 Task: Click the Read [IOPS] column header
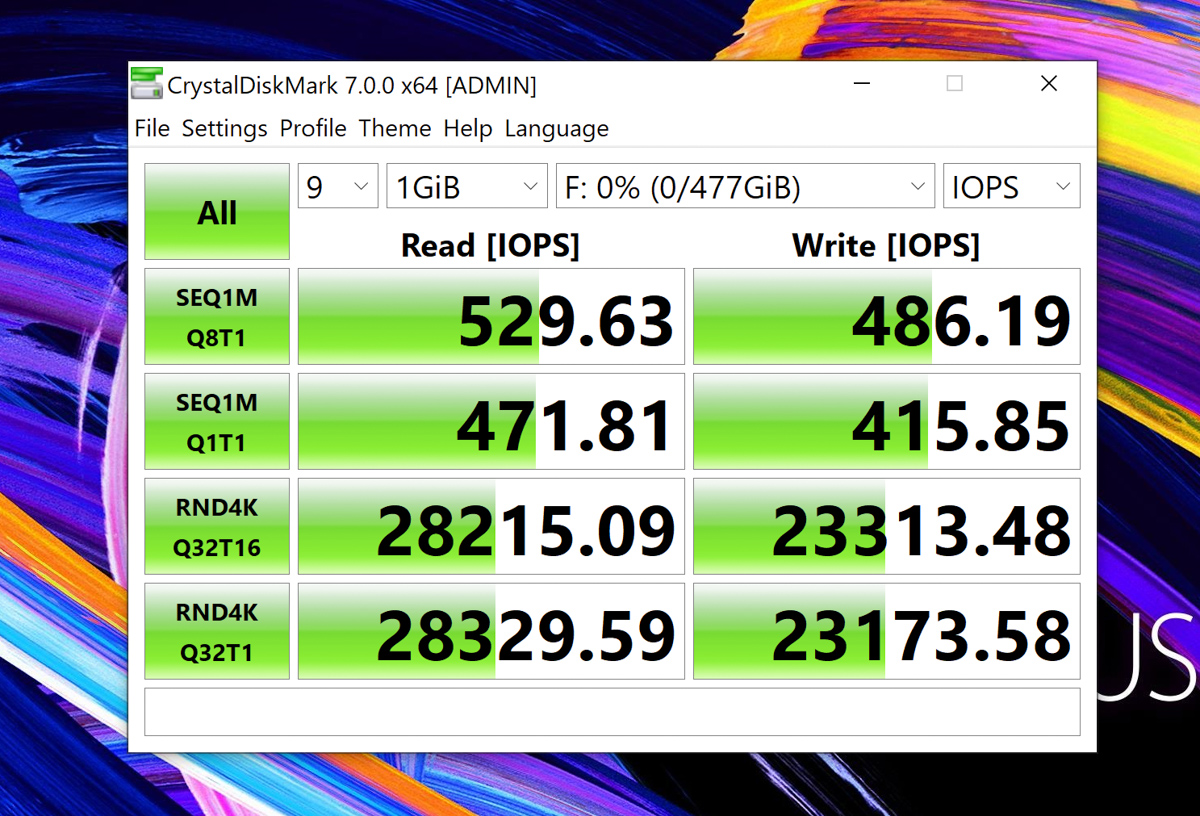point(490,245)
